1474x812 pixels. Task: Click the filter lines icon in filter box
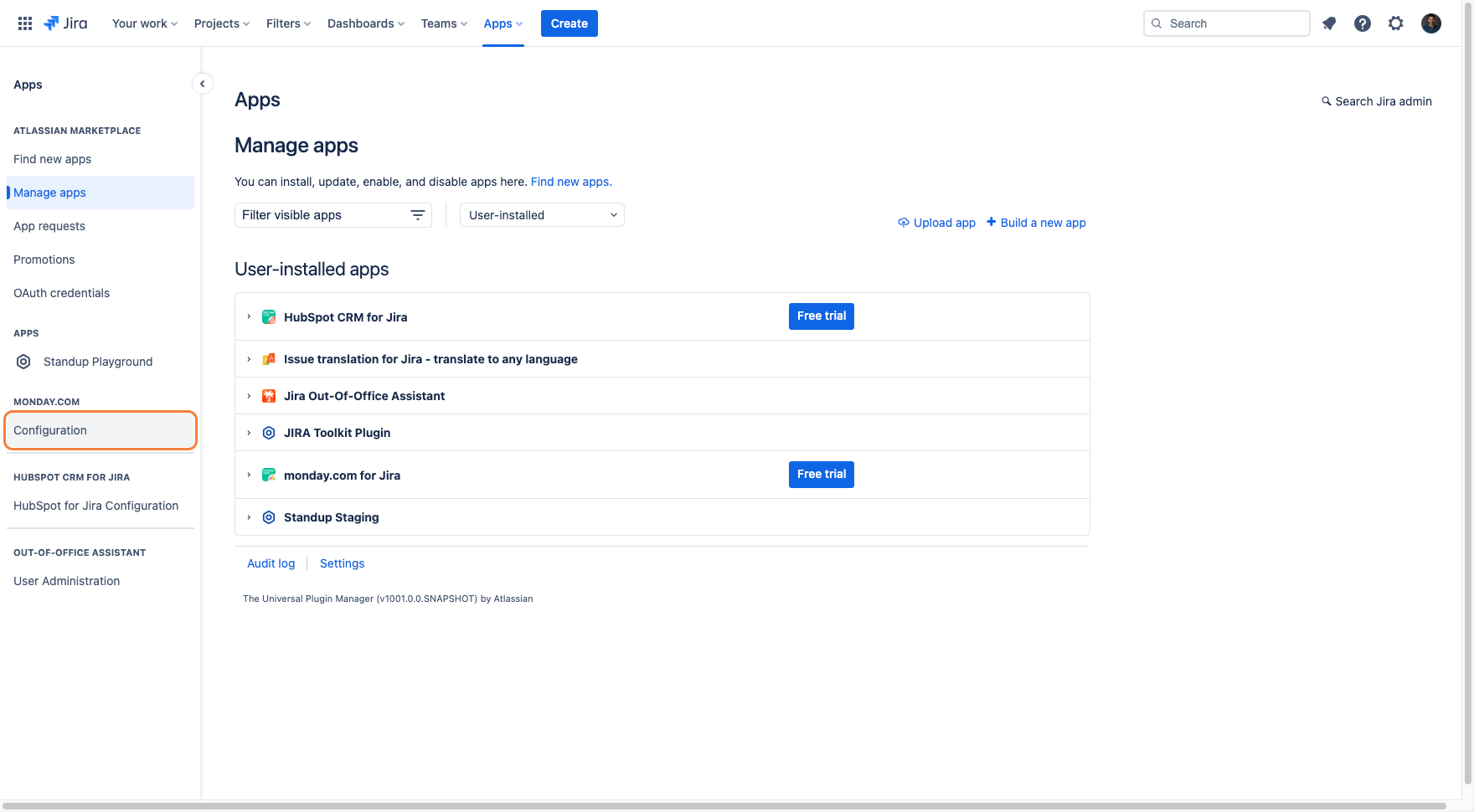pos(418,215)
